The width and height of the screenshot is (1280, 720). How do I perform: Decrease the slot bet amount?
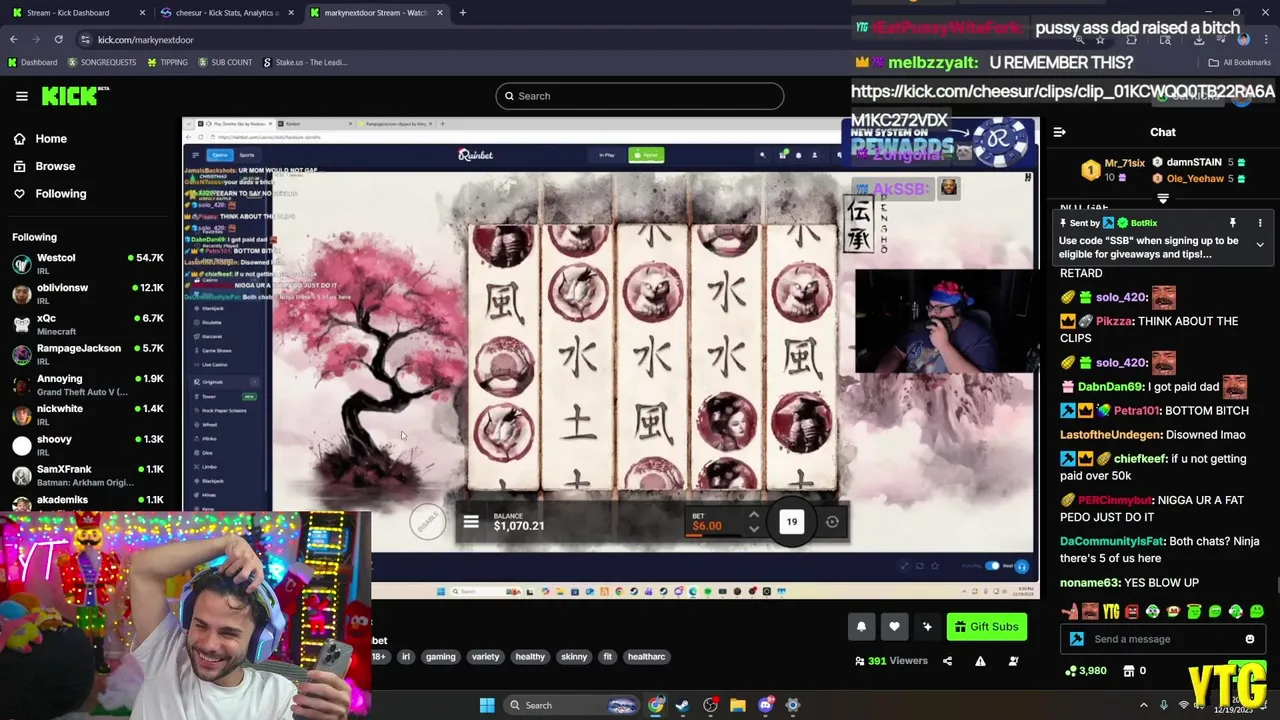pyautogui.click(x=754, y=529)
